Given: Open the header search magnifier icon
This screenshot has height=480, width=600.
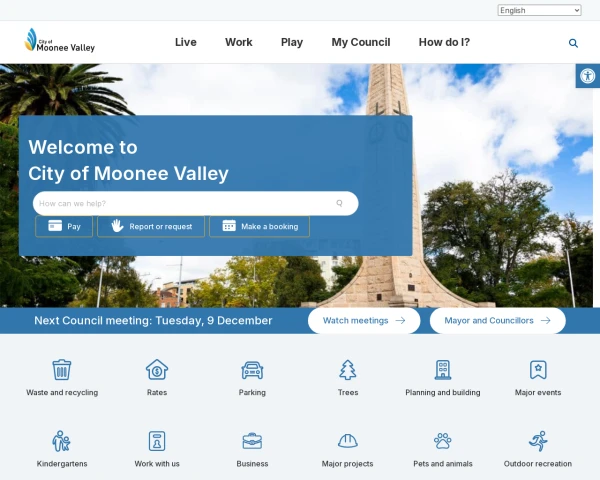Looking at the screenshot, I should pos(573,43).
